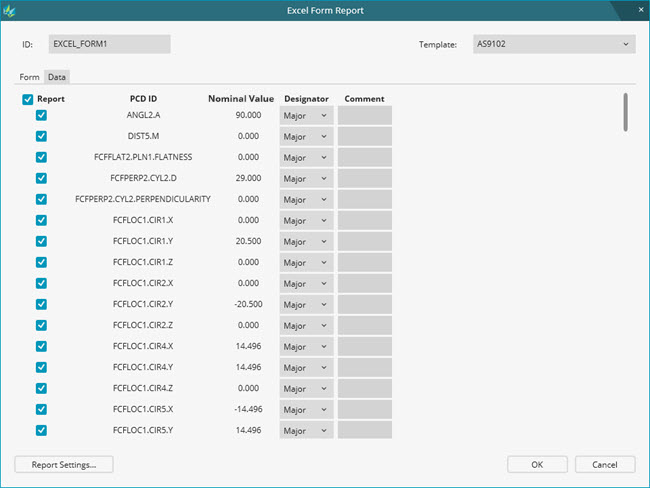This screenshot has height=488, width=650.
Task: Confirm with the OK button
Action: [x=537, y=465]
